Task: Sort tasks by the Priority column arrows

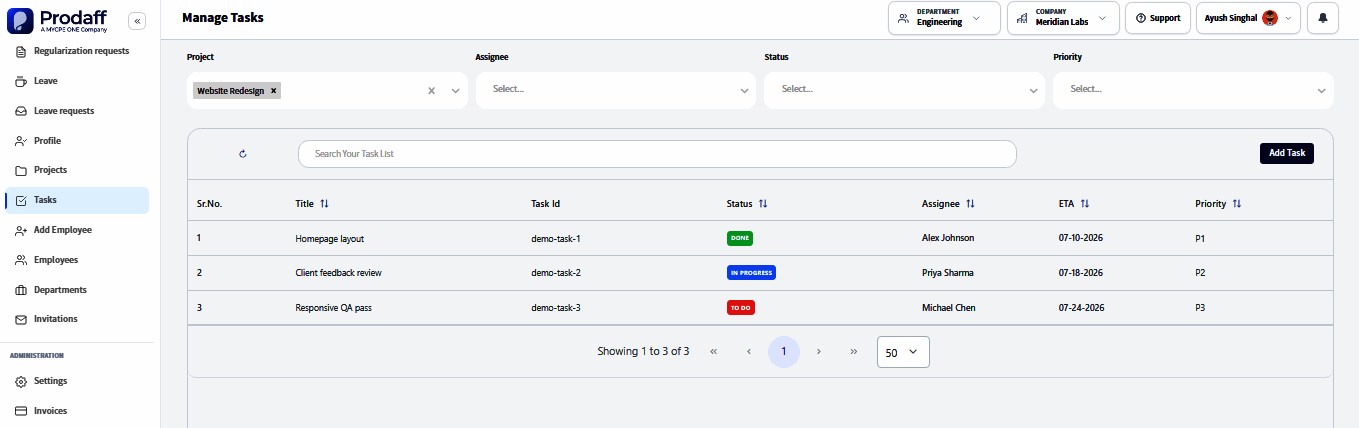Action: click(x=1237, y=204)
